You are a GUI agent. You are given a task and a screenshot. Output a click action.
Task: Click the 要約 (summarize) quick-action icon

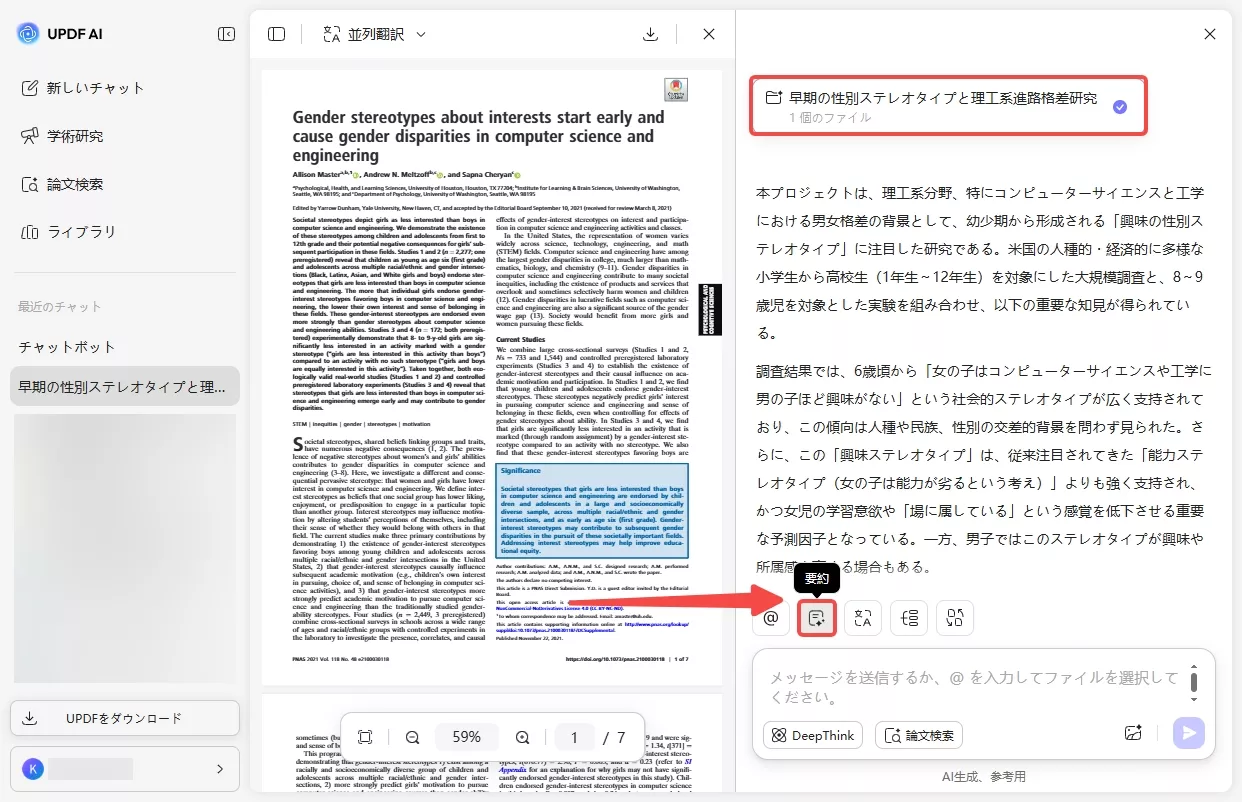click(x=816, y=617)
